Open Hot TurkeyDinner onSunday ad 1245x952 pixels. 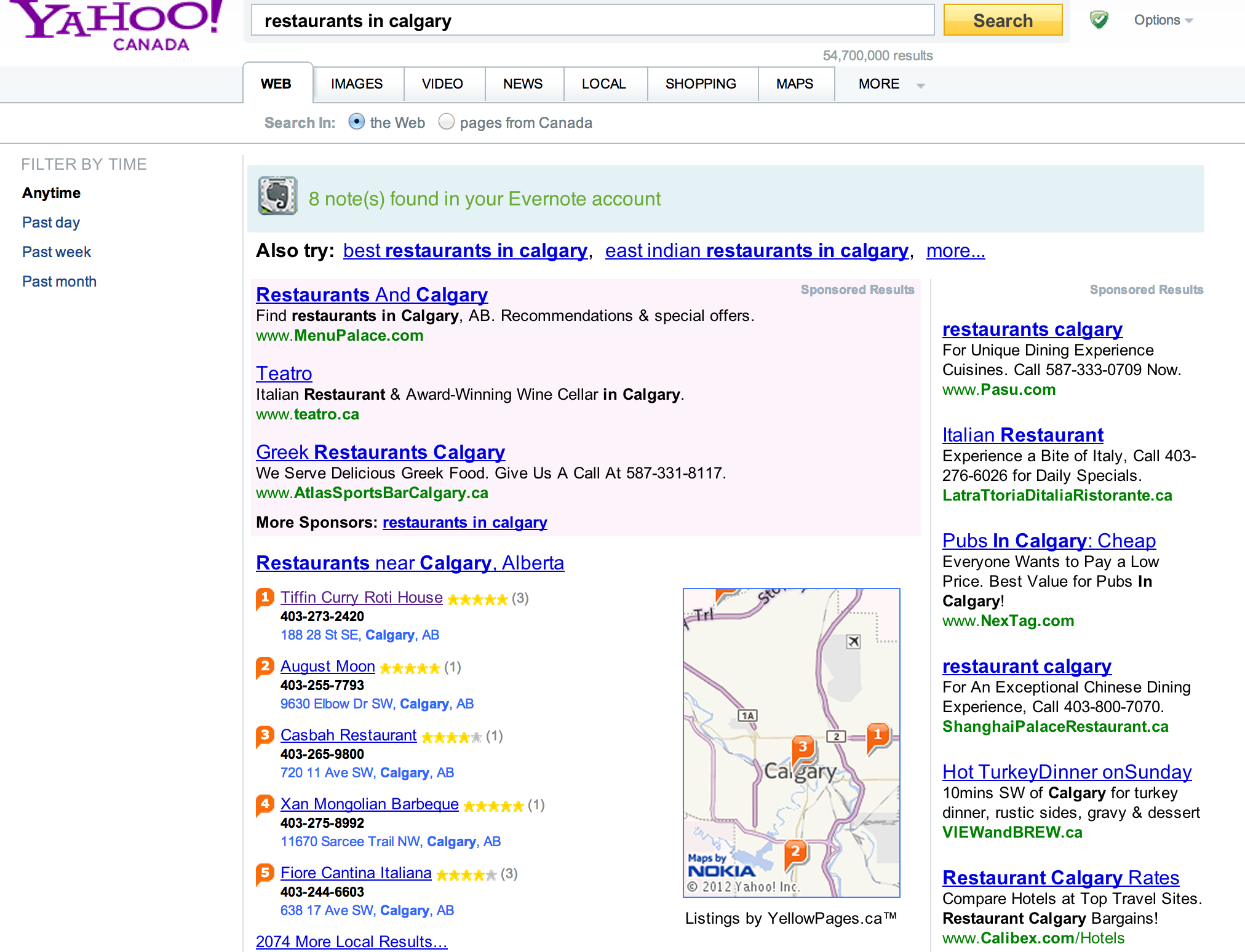1067,772
